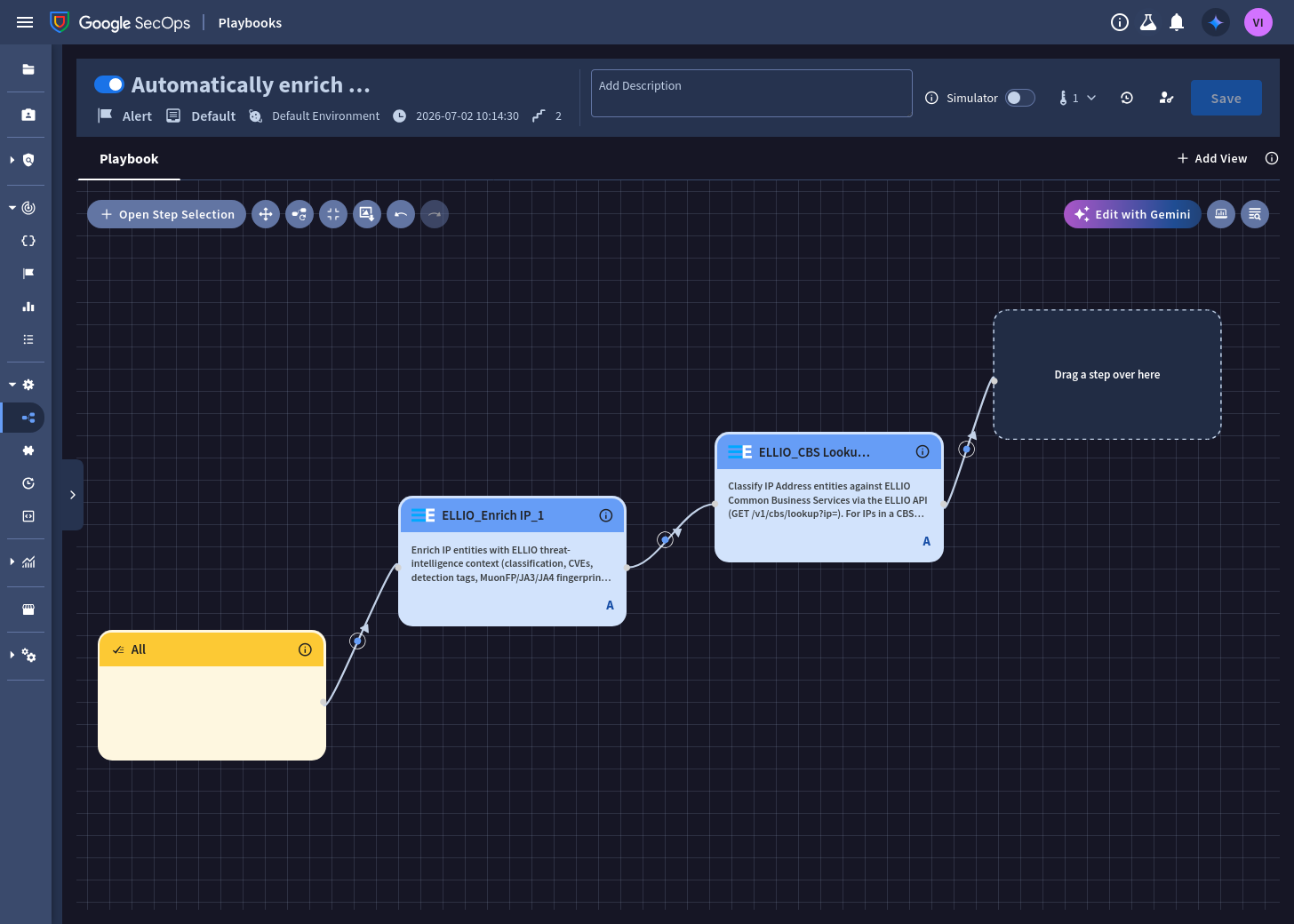1294x924 pixels.
Task: Click the info icon beside Simulator label
Action: pyautogui.click(x=931, y=98)
